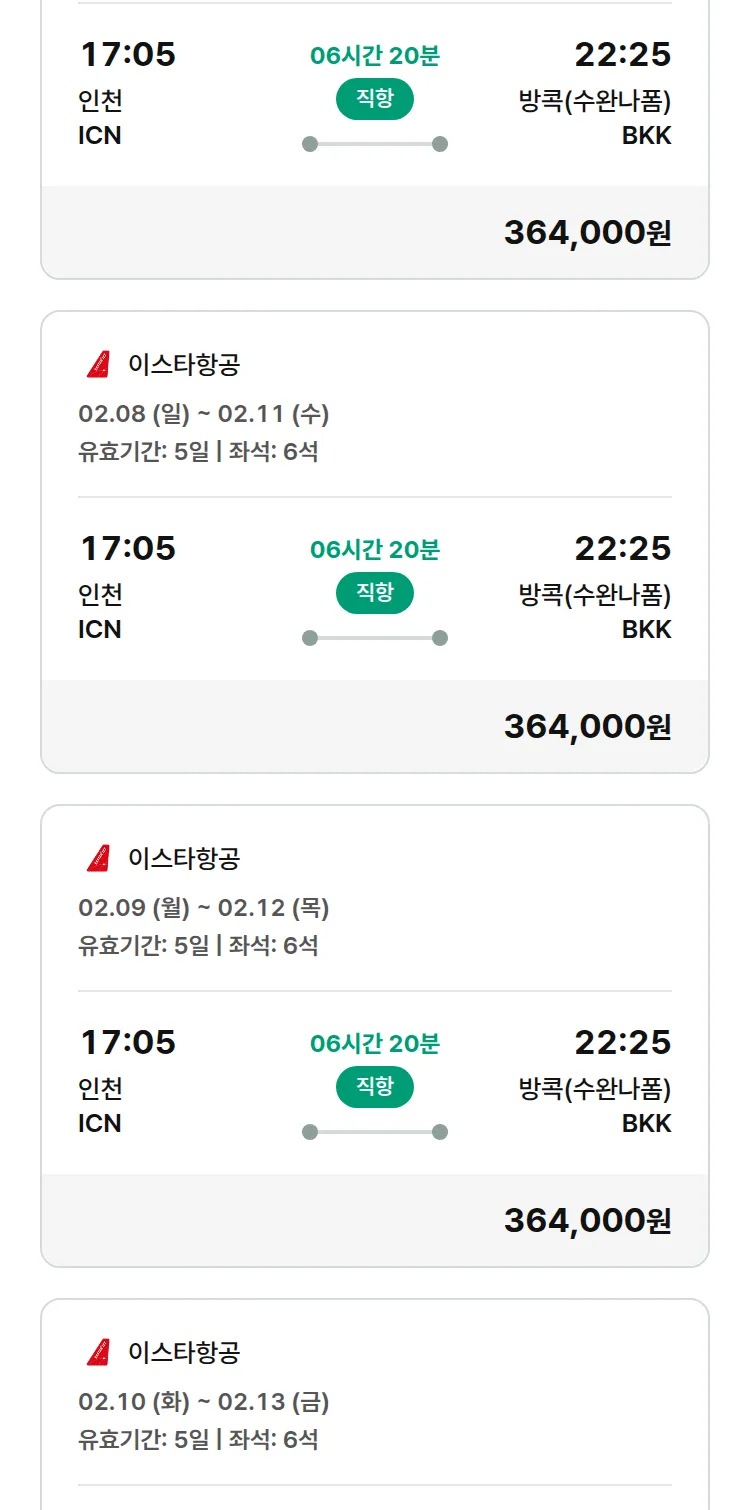Click departure dot of 02.08 flight route line

pos(310,638)
